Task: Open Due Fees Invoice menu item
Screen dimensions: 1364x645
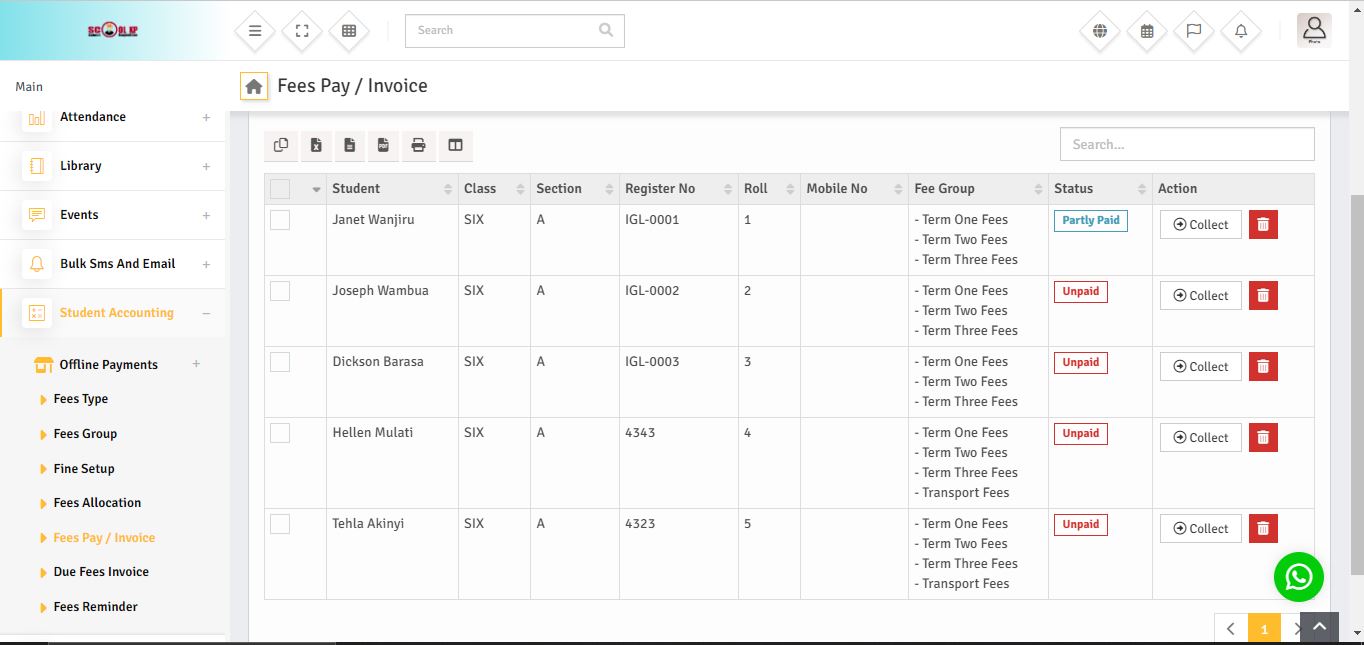Action: point(101,572)
